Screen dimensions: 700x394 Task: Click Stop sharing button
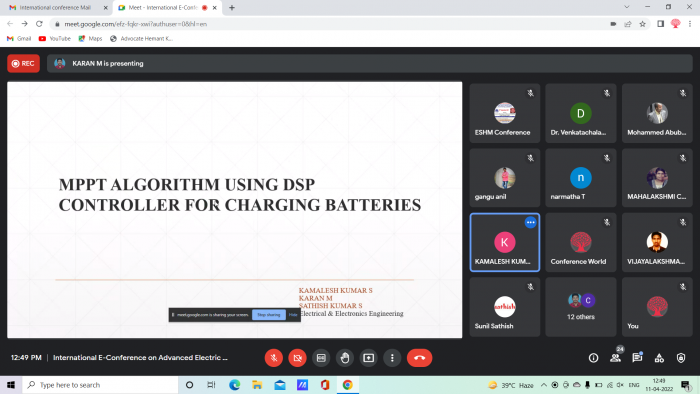pyautogui.click(x=269, y=315)
